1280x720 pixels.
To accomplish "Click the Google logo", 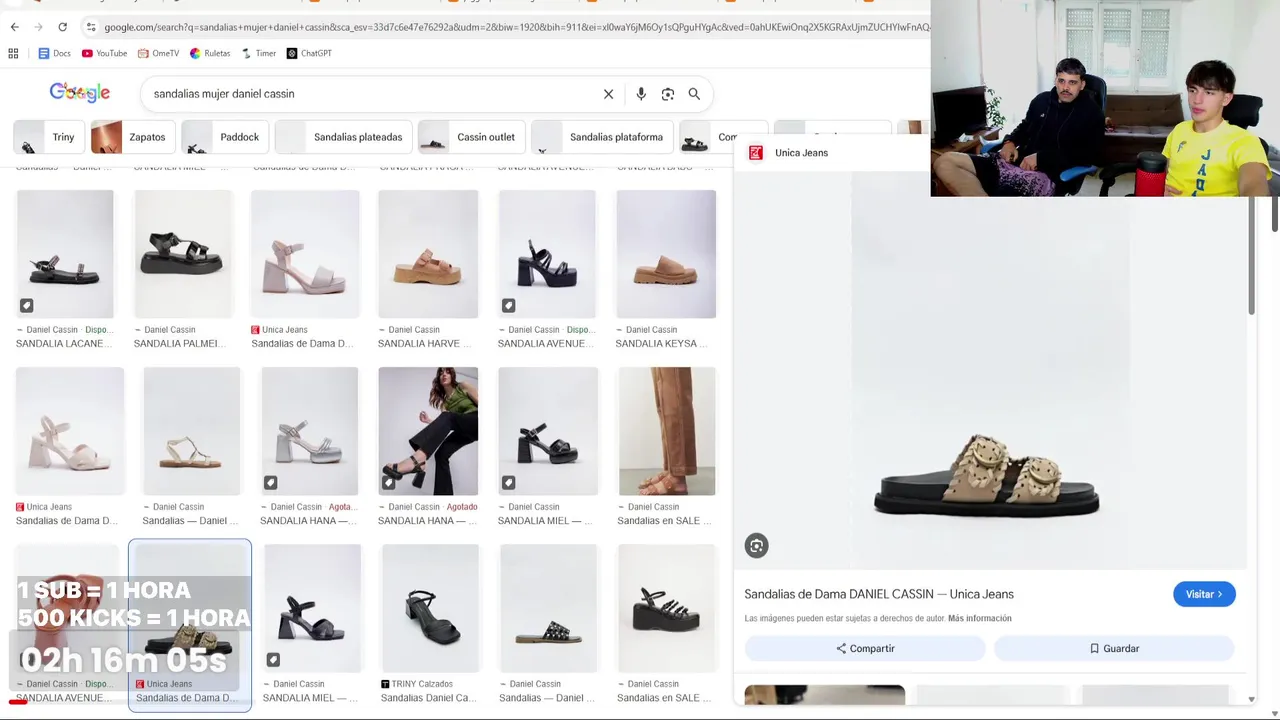I will 80,93.
